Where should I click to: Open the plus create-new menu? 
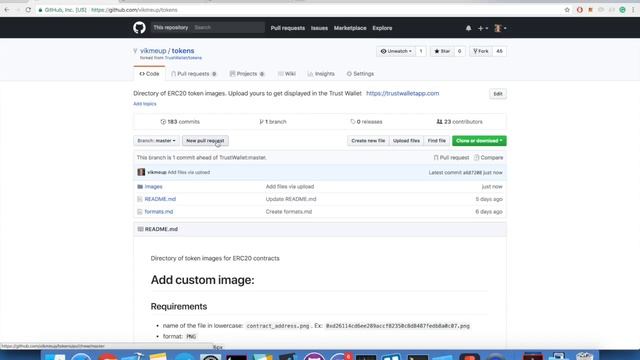(482, 28)
